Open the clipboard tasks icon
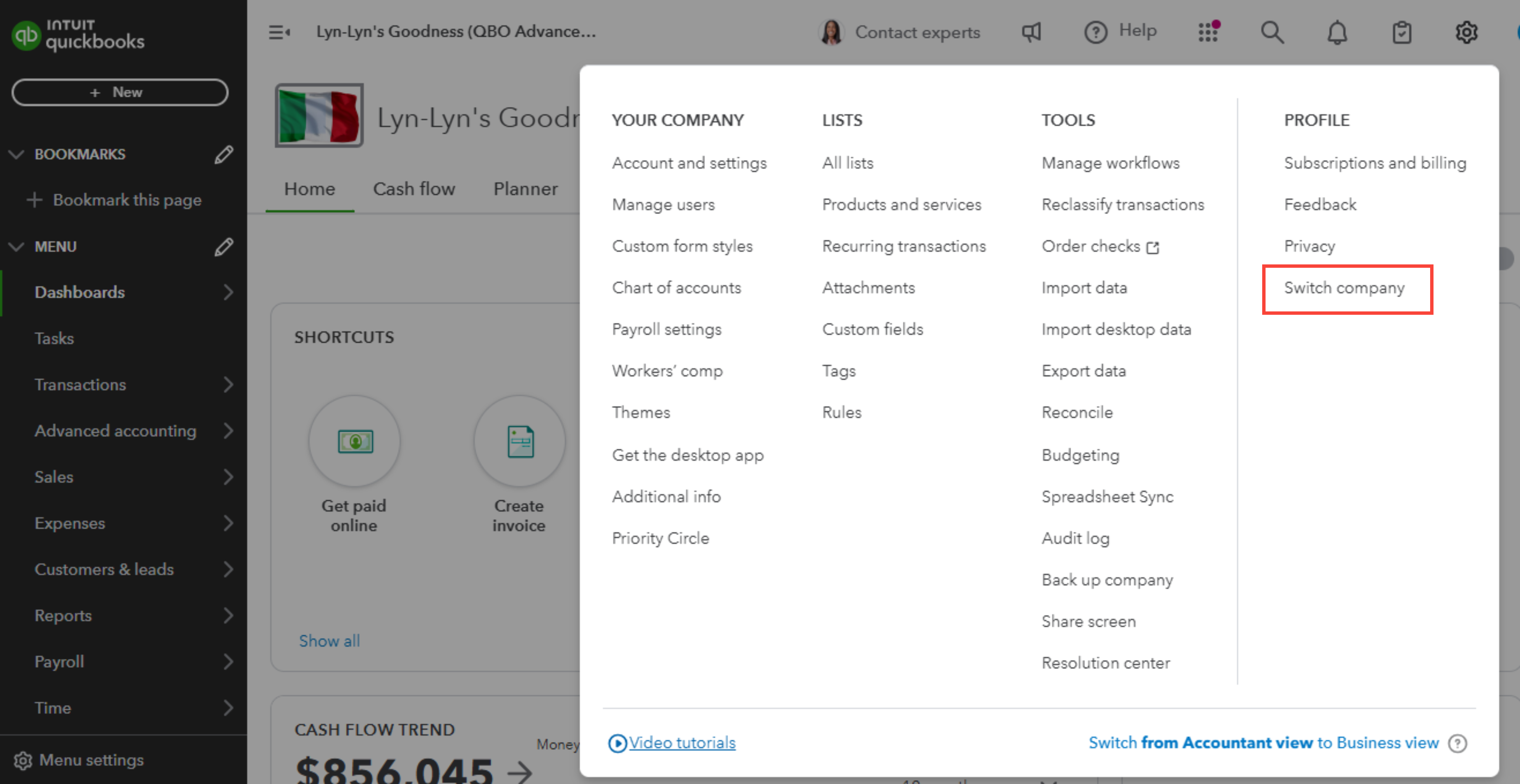1520x784 pixels. tap(1402, 32)
